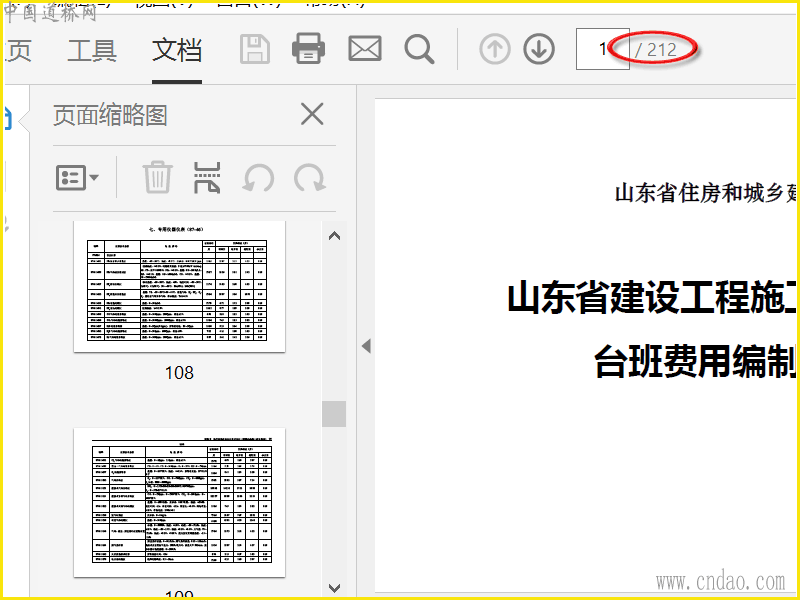Open thumbnail options dropdown menu
The image size is (800, 600).
[x=77, y=178]
